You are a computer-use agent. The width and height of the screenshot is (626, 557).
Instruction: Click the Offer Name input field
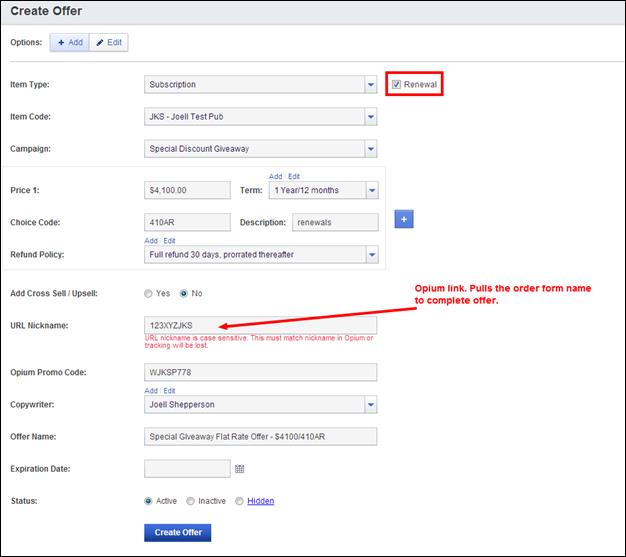[260, 436]
